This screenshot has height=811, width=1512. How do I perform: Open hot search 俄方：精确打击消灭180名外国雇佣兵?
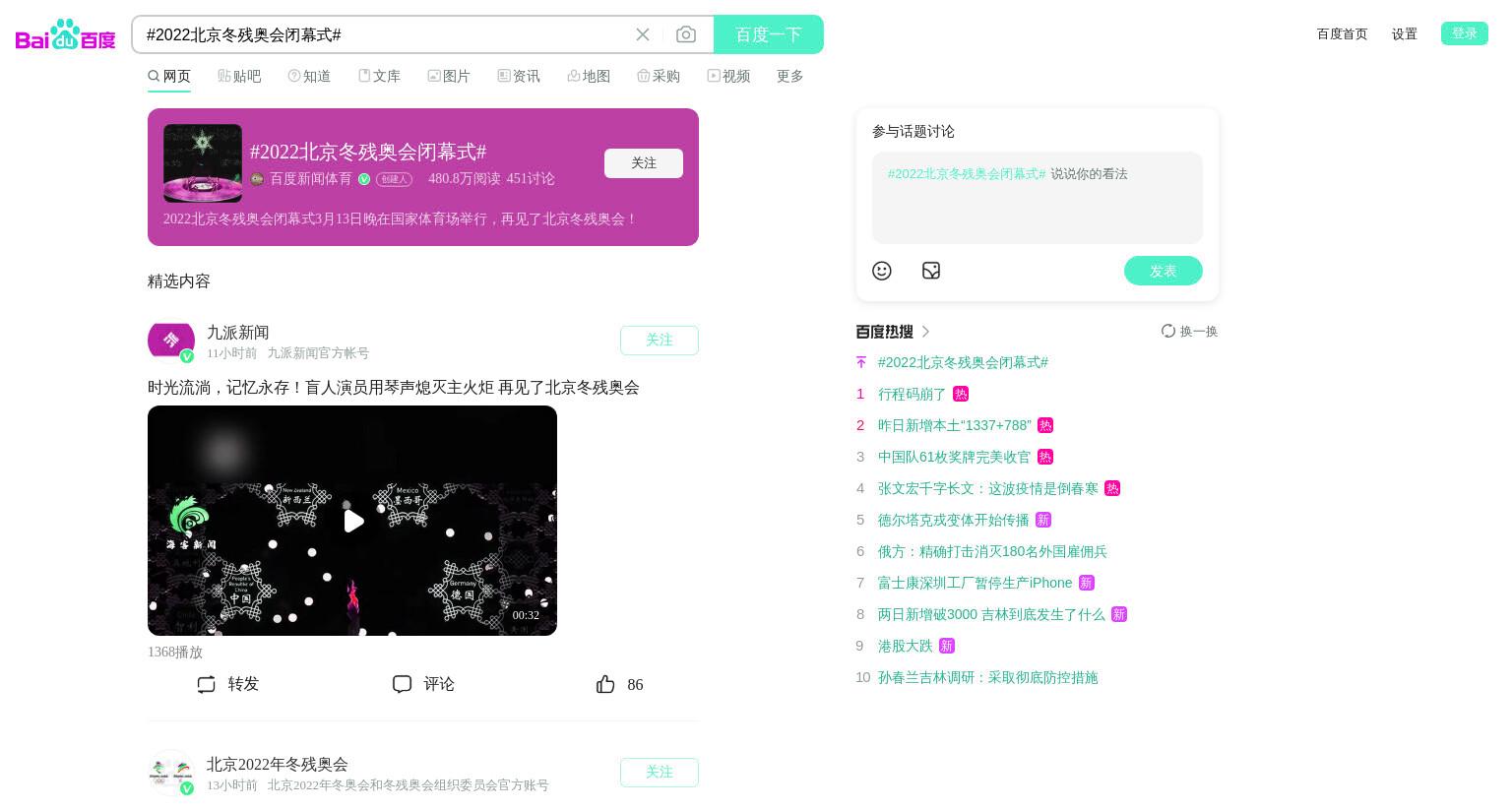992,551
